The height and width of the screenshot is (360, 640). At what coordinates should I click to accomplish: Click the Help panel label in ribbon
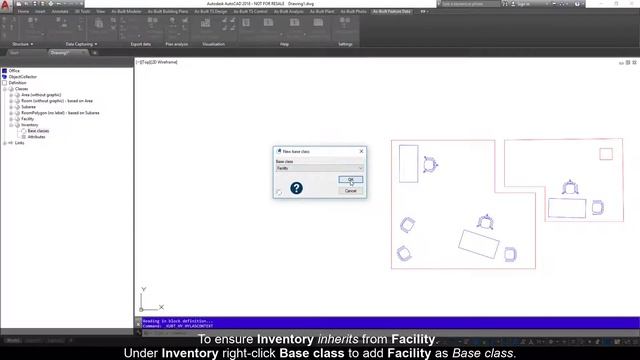(x=284, y=44)
